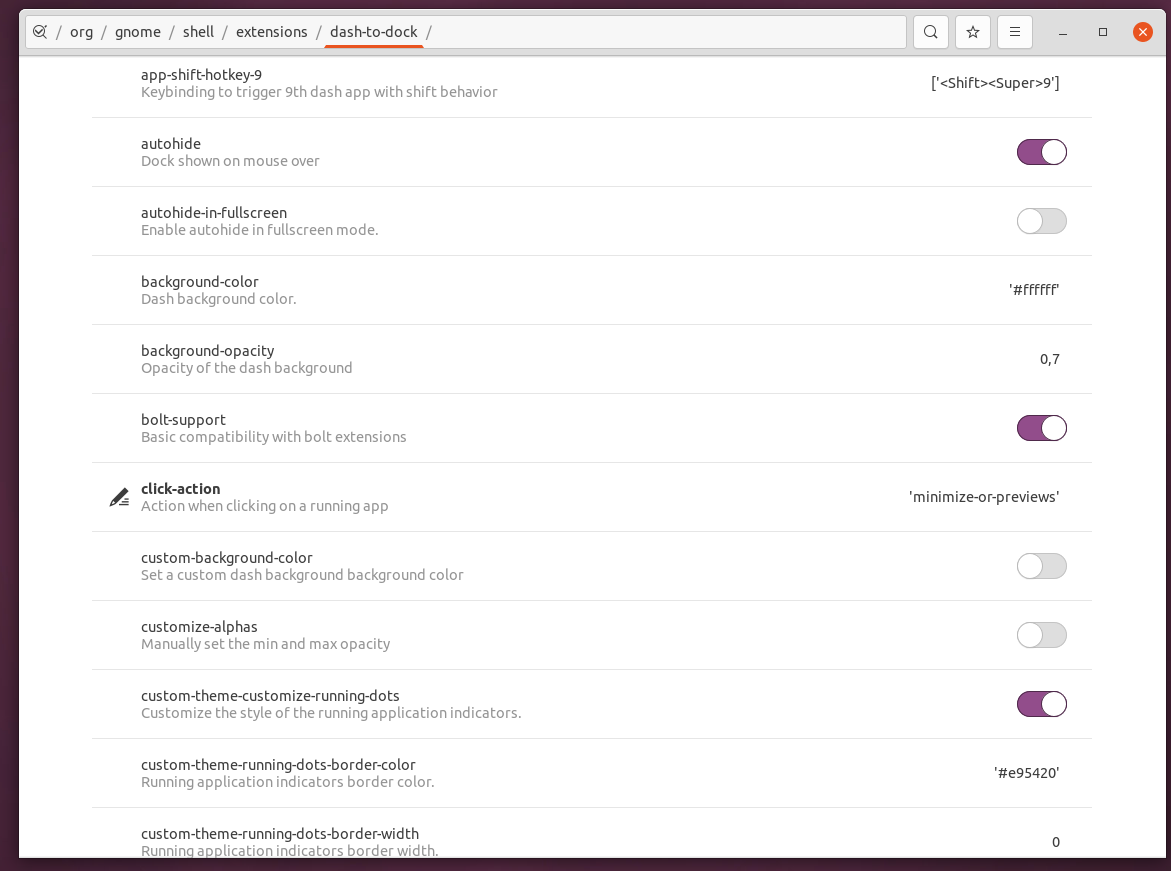Click the dconf root icon in path bar
The image size is (1171, 871).
[x=40, y=32]
